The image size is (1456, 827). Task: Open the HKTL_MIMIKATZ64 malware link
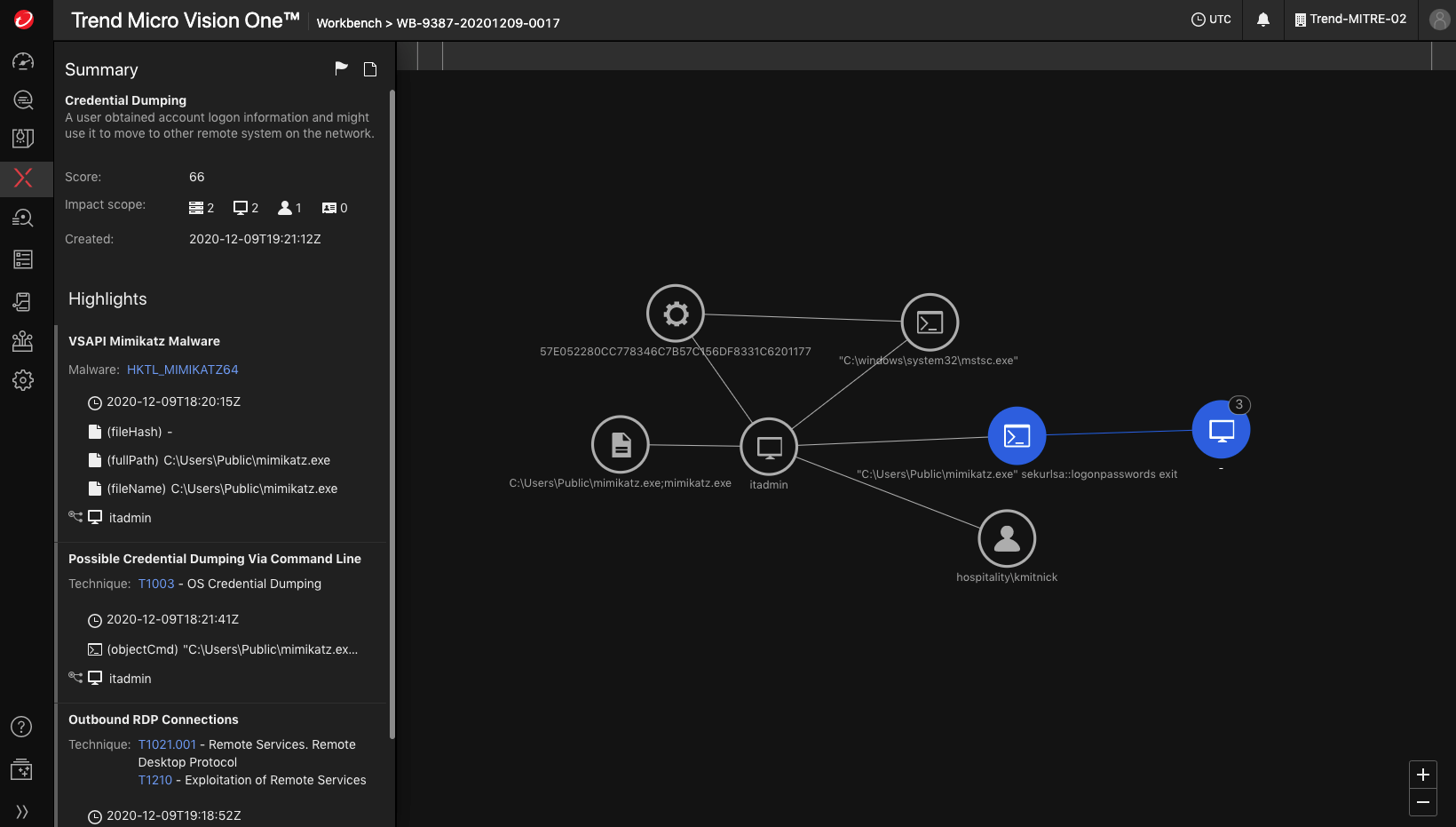[x=182, y=370]
